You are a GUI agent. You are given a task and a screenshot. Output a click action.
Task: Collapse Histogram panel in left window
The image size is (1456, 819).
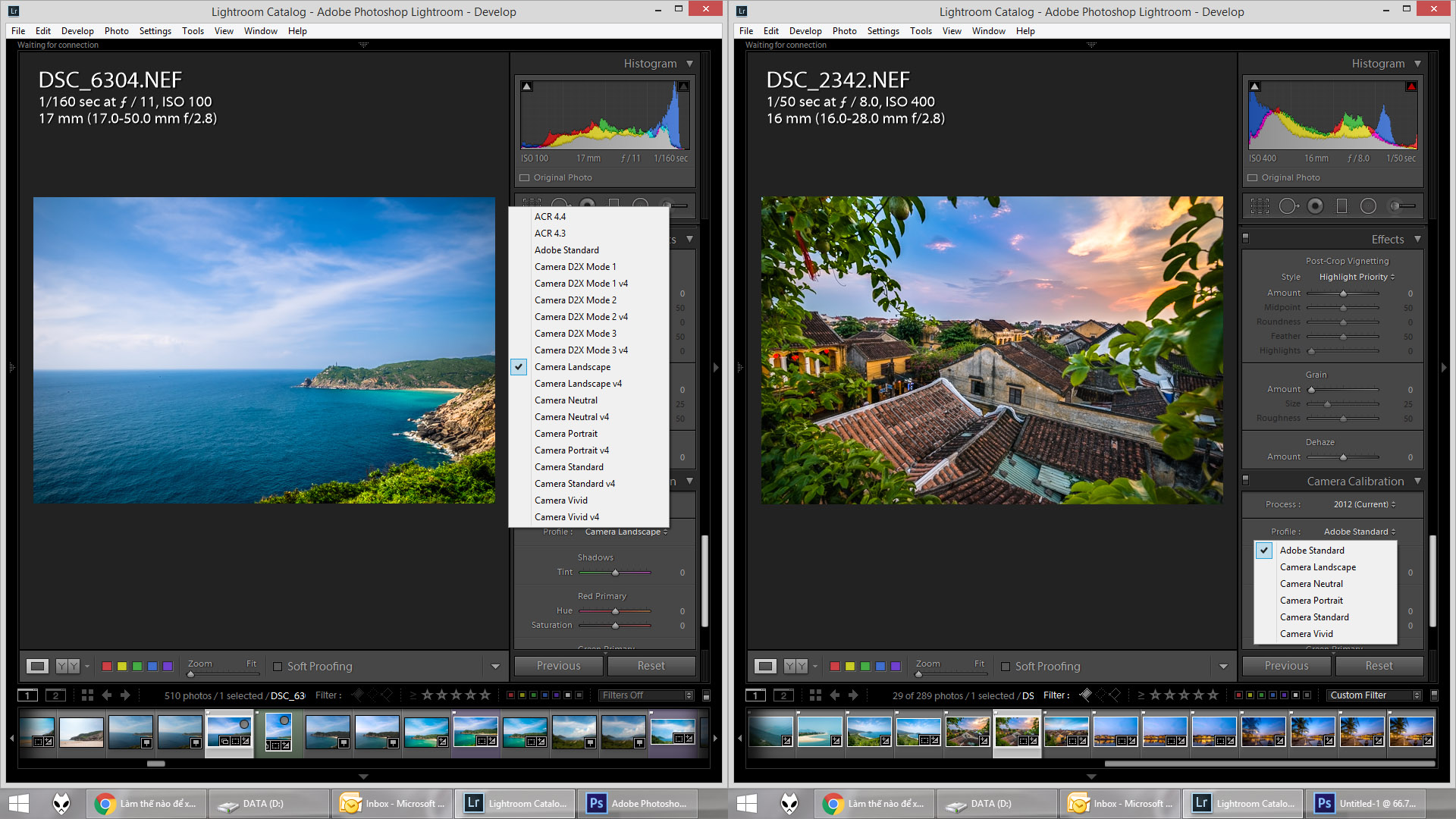click(689, 64)
